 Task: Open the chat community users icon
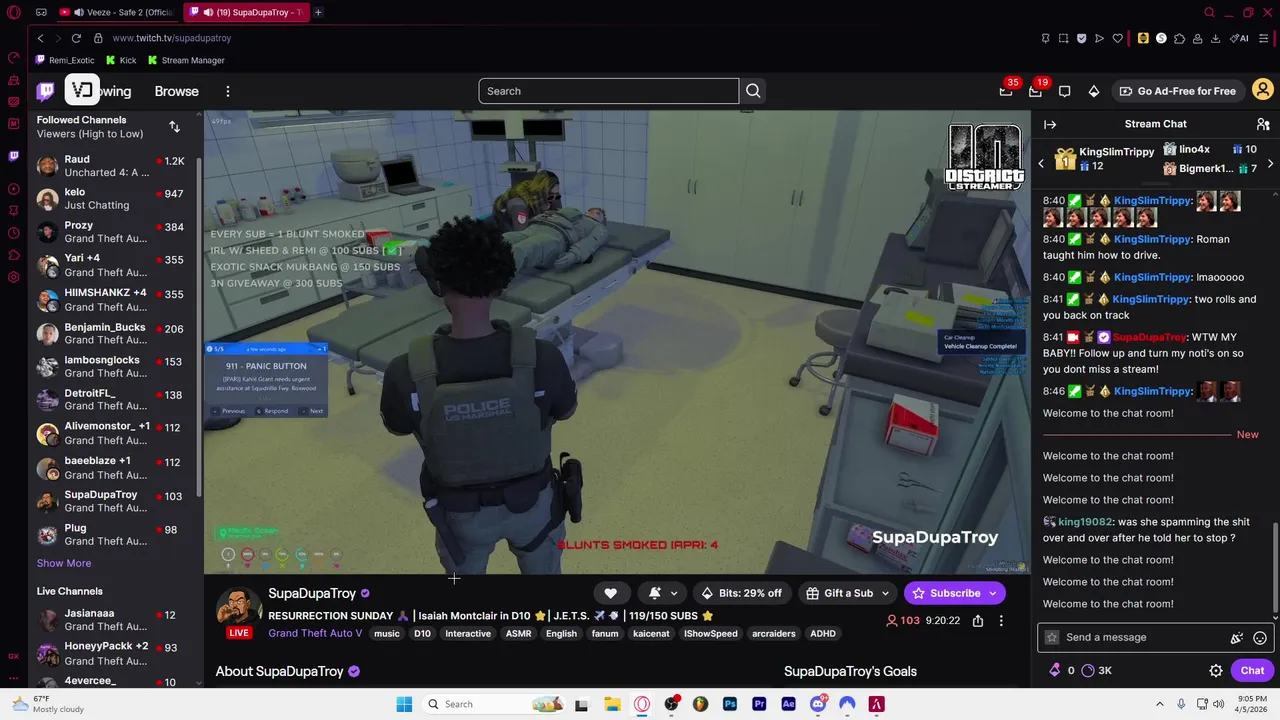pyautogui.click(x=1263, y=124)
